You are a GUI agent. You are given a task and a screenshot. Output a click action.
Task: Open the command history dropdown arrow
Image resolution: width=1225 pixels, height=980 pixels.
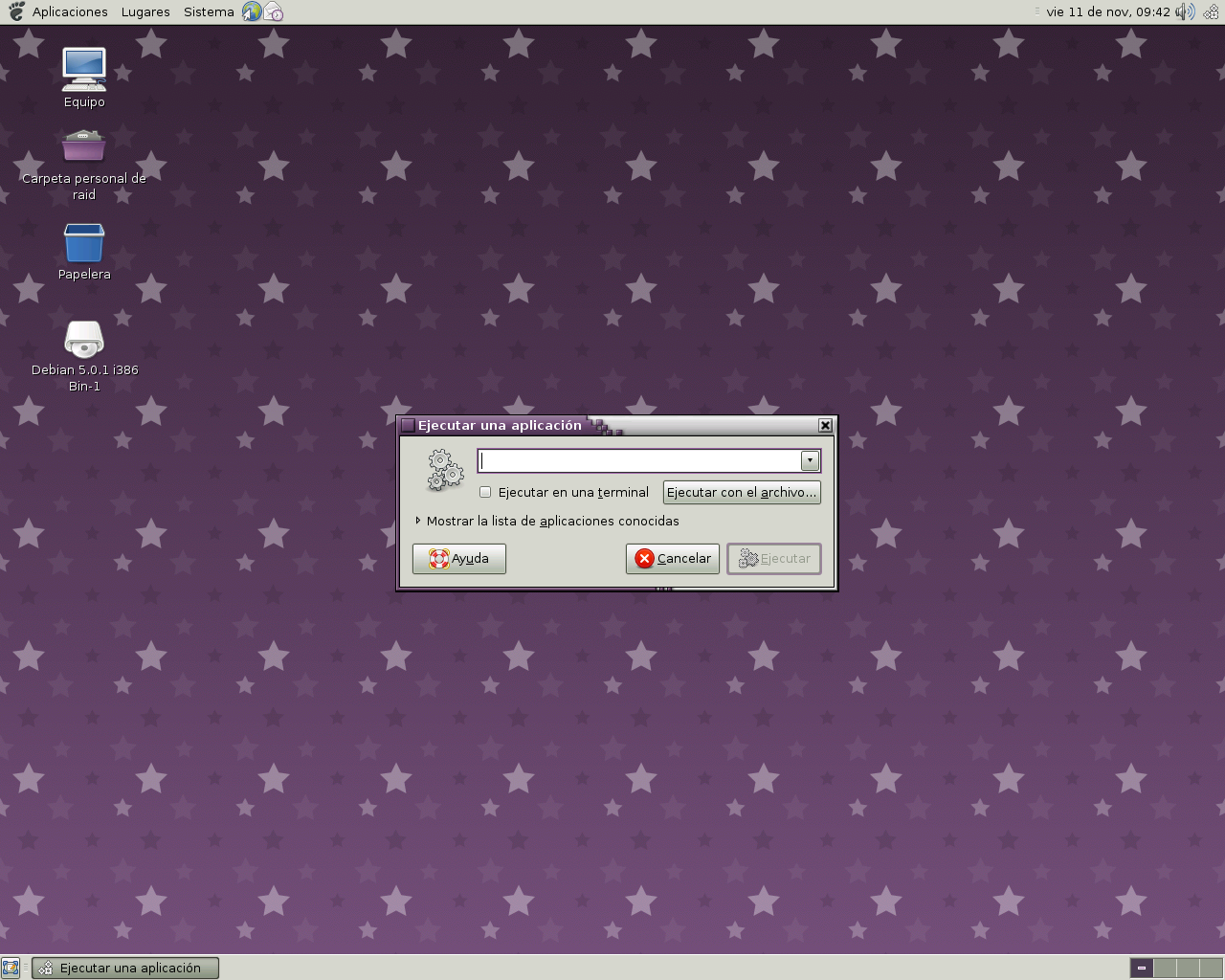[x=809, y=460]
